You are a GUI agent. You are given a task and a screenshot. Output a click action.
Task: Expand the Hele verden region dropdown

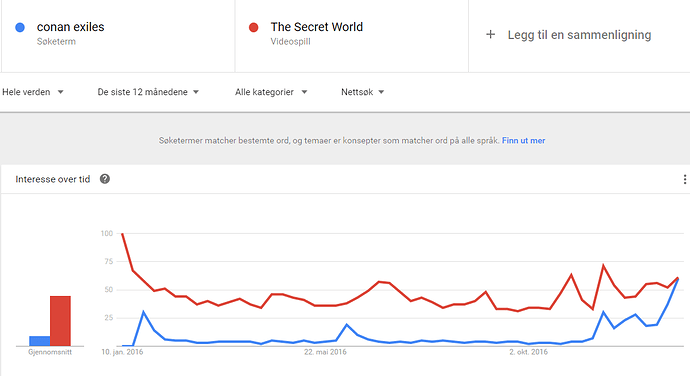coord(33,92)
